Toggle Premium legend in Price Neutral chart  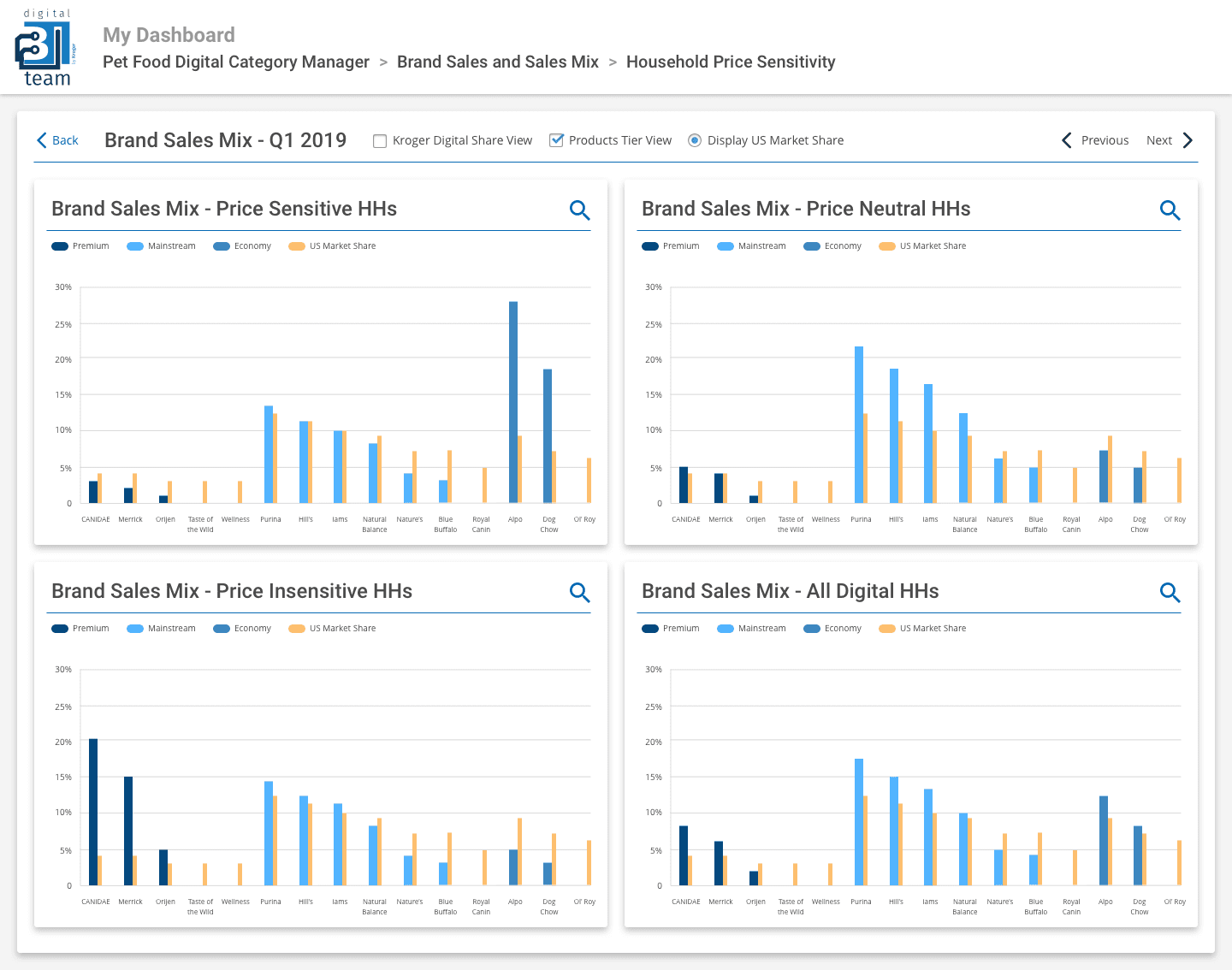(x=671, y=246)
